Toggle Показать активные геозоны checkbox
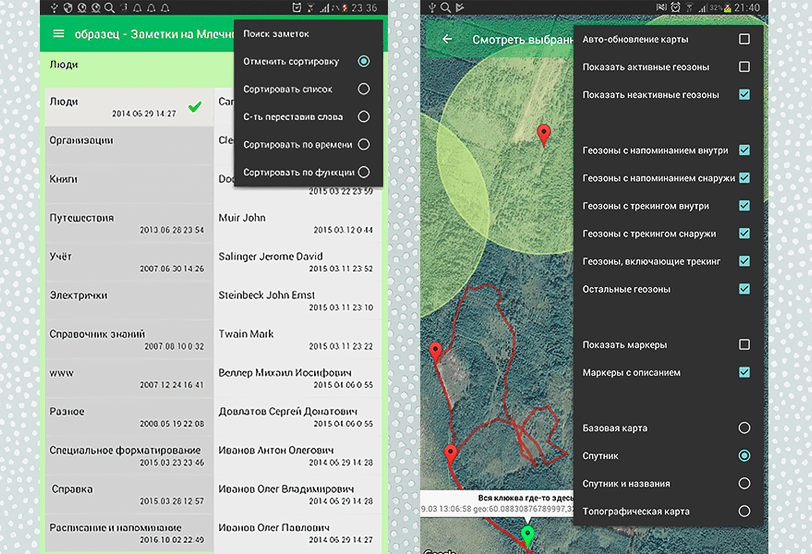The image size is (812, 554). coord(743,67)
